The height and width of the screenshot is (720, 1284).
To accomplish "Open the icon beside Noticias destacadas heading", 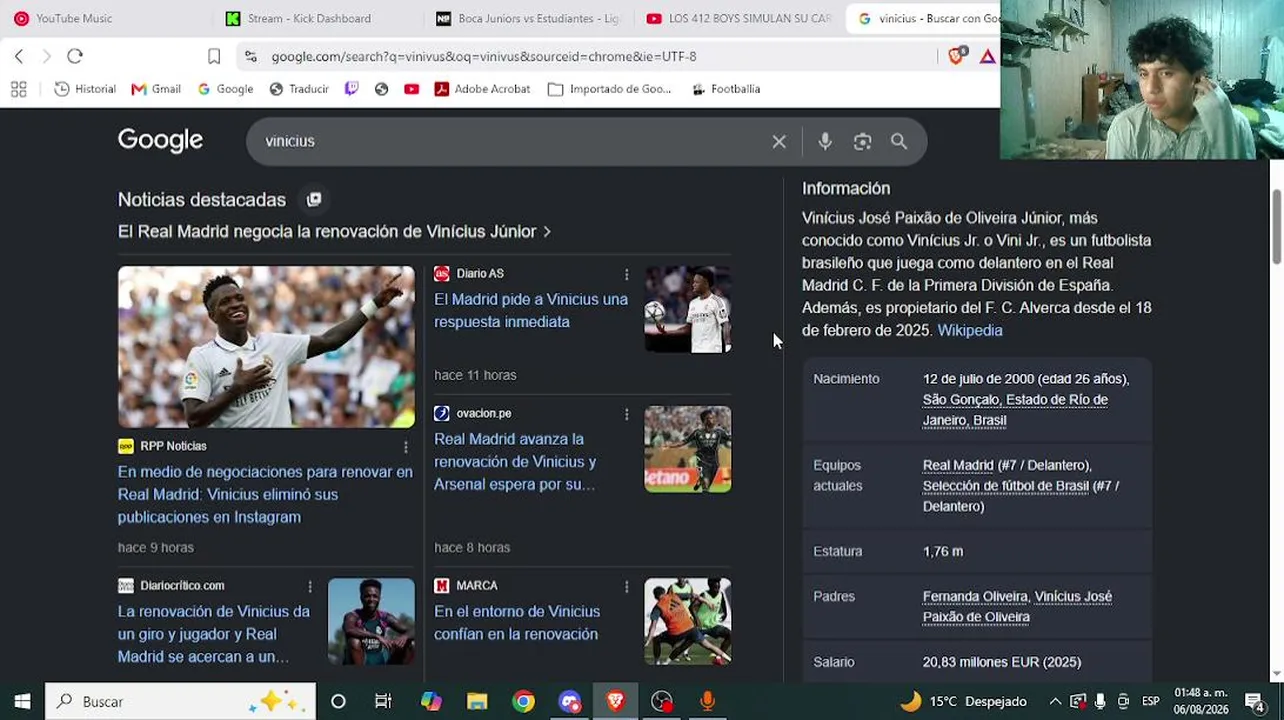I will tap(314, 200).
